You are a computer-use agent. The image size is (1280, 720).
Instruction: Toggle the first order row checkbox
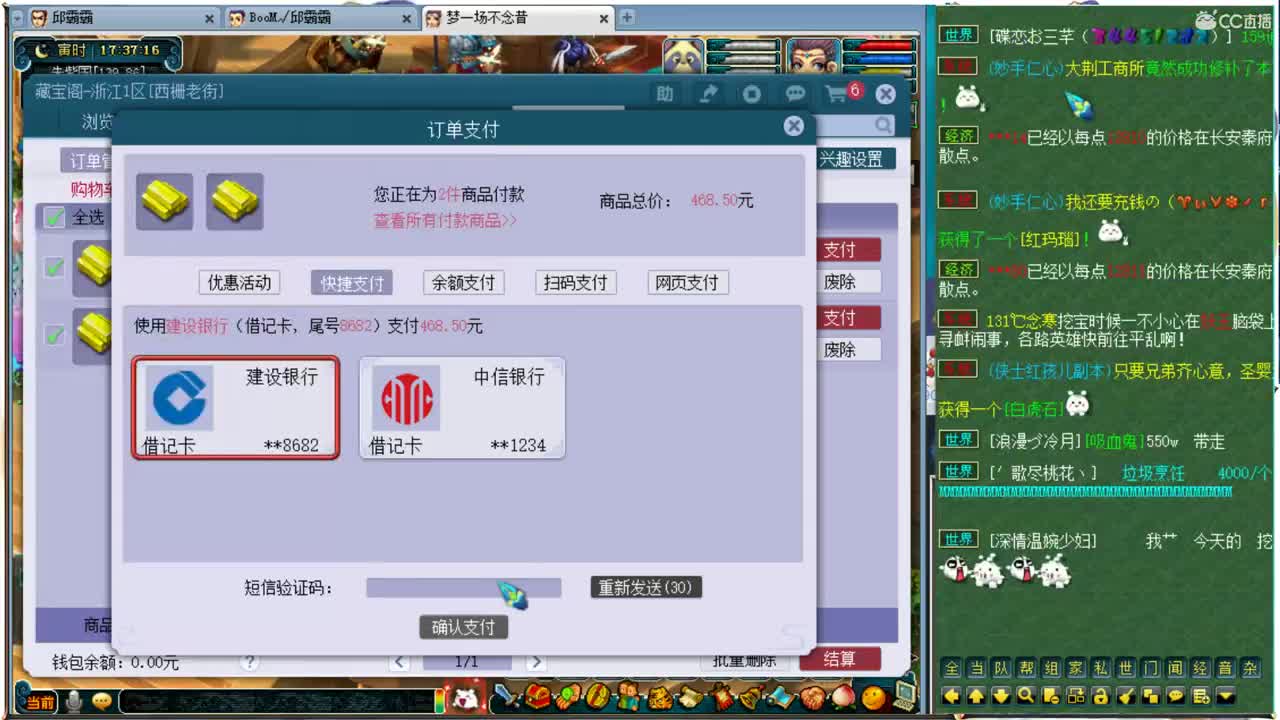tap(54, 266)
